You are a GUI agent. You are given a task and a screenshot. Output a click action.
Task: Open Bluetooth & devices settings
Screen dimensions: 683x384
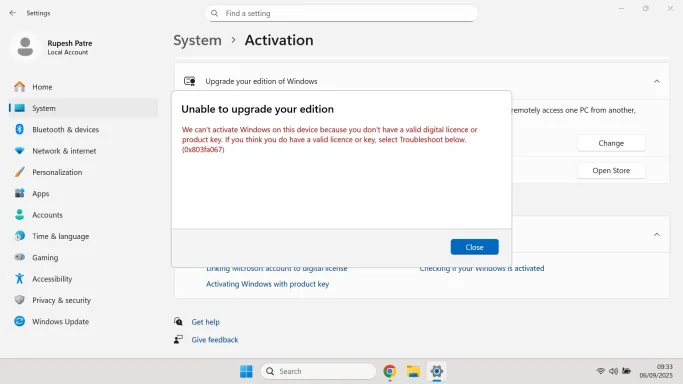click(x=83, y=129)
